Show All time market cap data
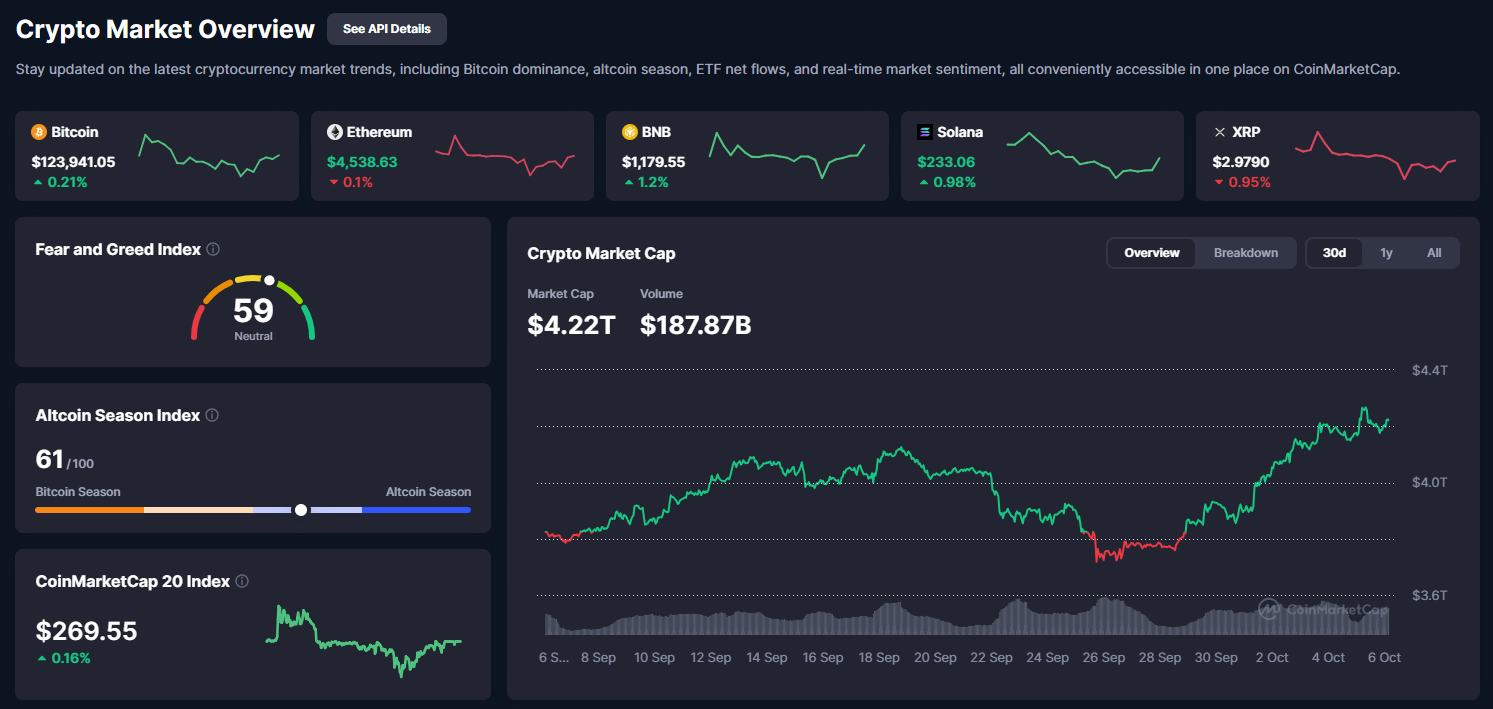1493x709 pixels. click(x=1434, y=253)
